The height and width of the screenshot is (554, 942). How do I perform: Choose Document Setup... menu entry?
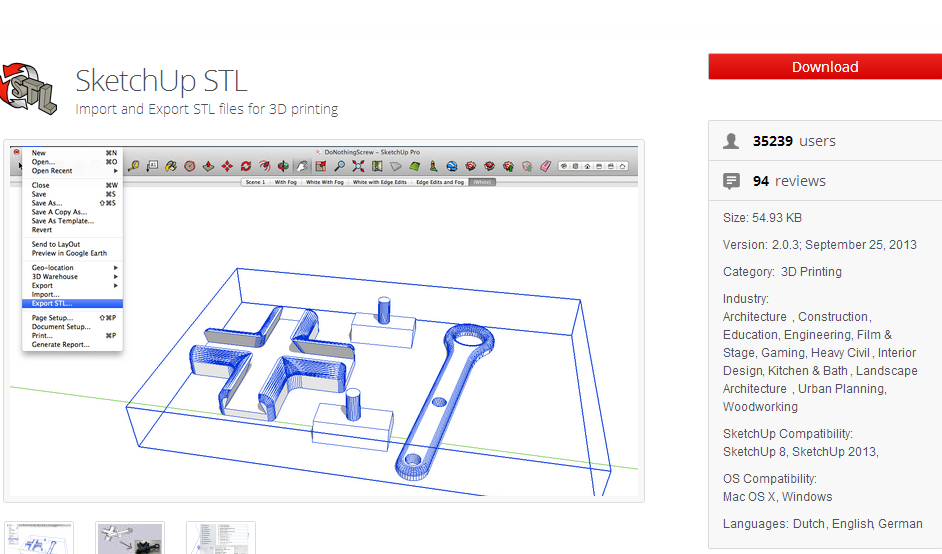pos(72,326)
